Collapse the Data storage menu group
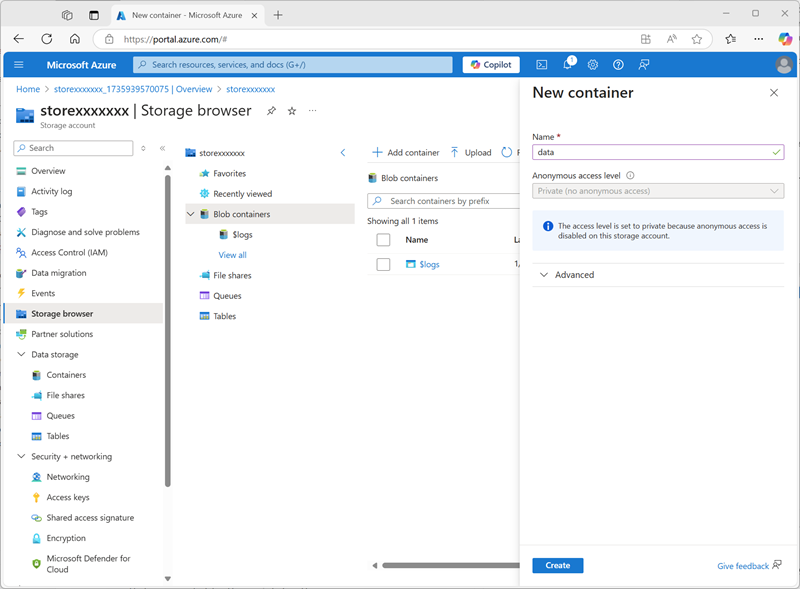The height and width of the screenshot is (589, 800). click(x=21, y=354)
